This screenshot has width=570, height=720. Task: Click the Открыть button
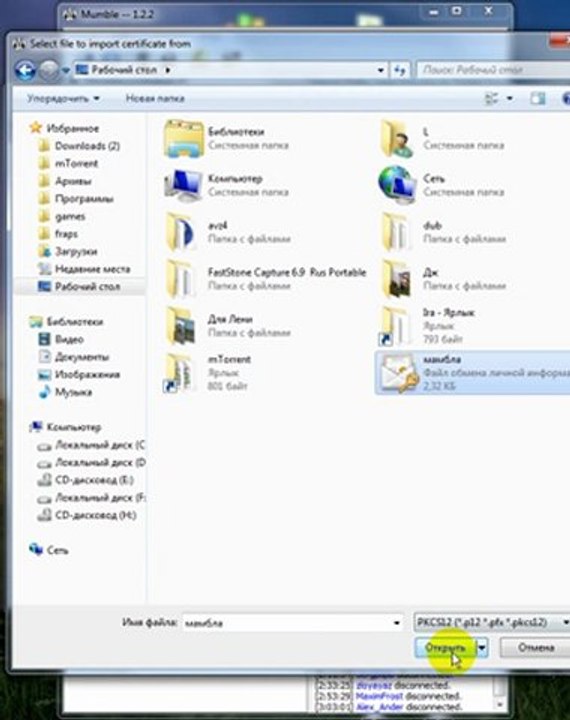tap(445, 647)
